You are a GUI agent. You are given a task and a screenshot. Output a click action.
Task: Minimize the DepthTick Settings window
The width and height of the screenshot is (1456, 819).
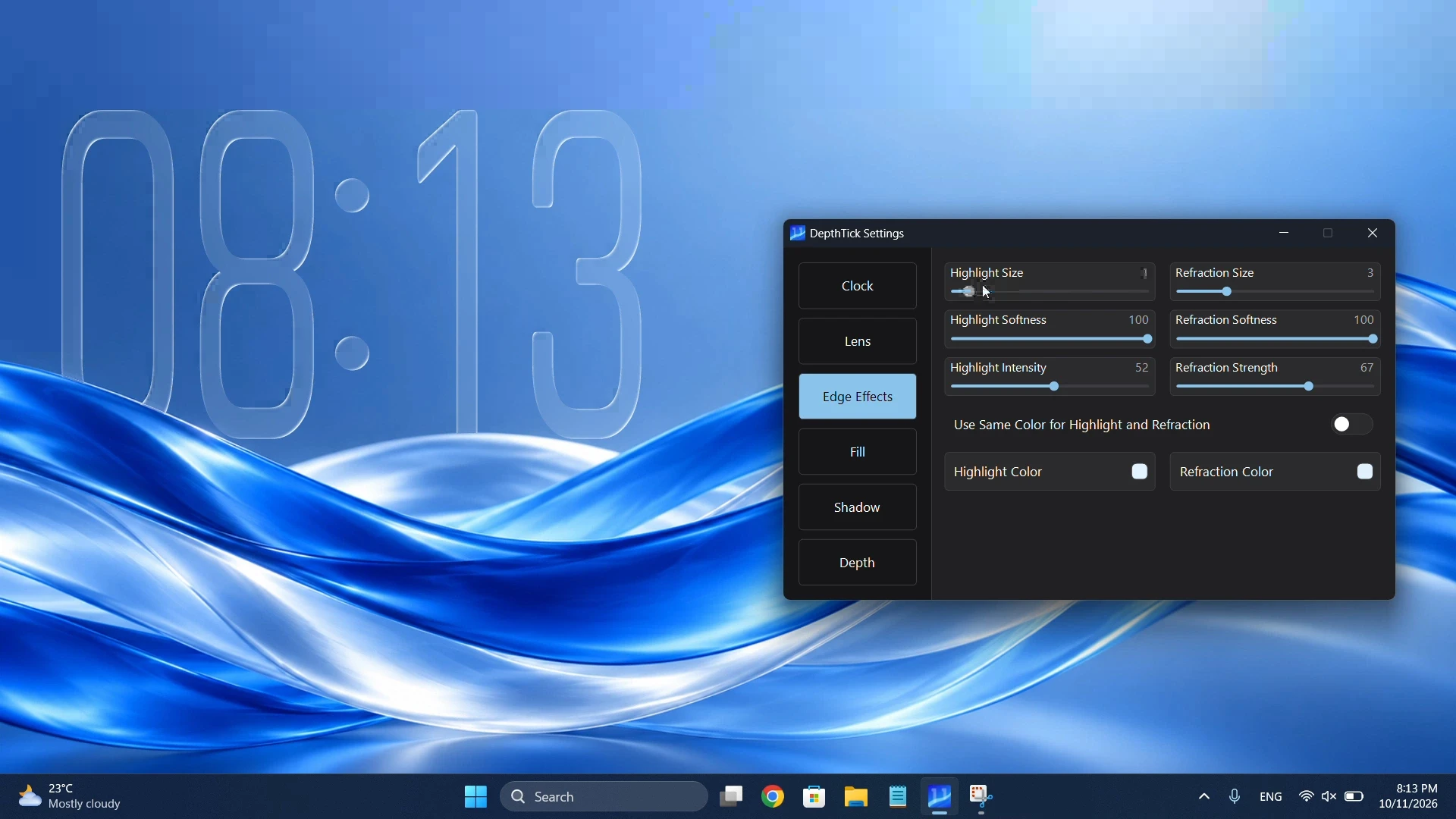[x=1285, y=234]
